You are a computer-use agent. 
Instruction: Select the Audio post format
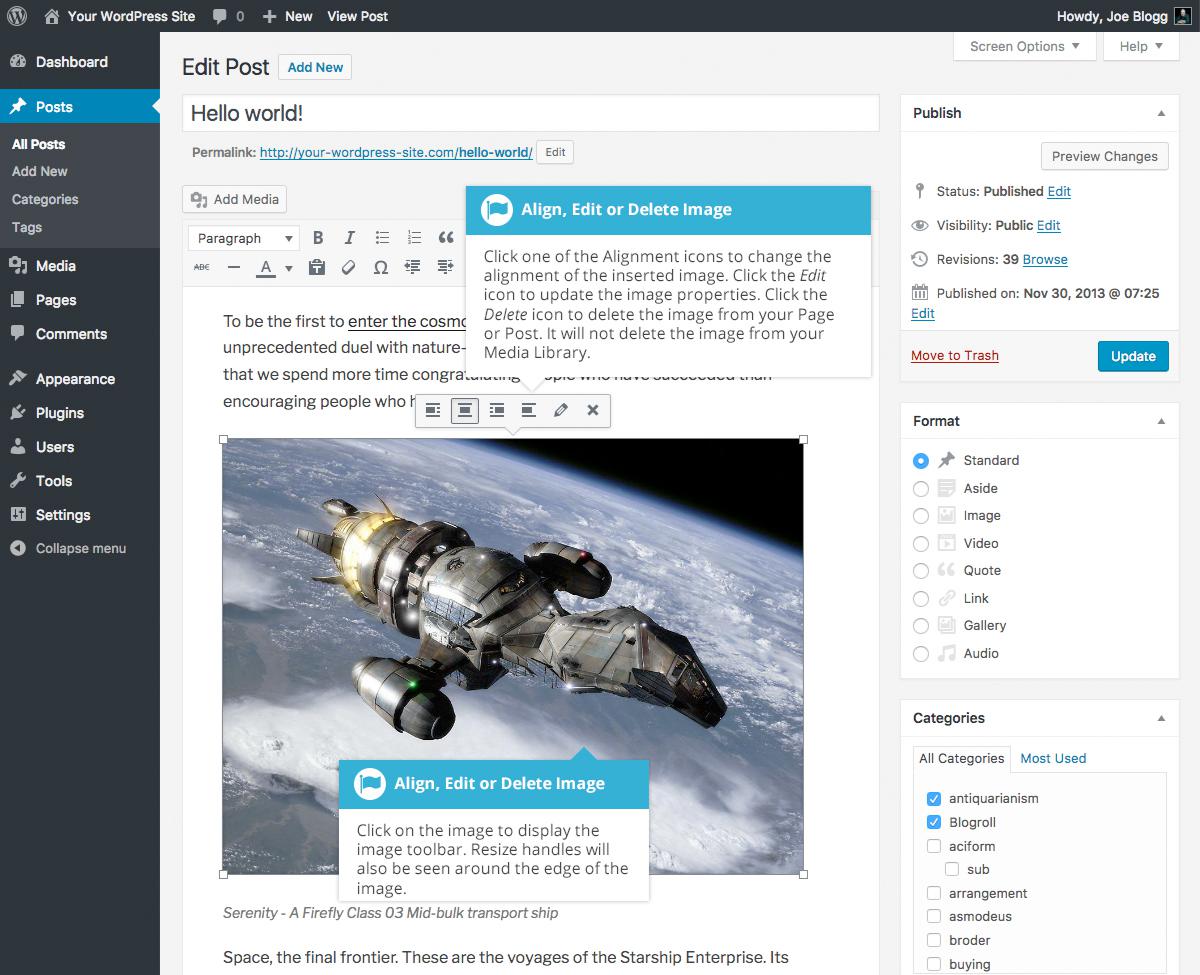[x=921, y=654]
